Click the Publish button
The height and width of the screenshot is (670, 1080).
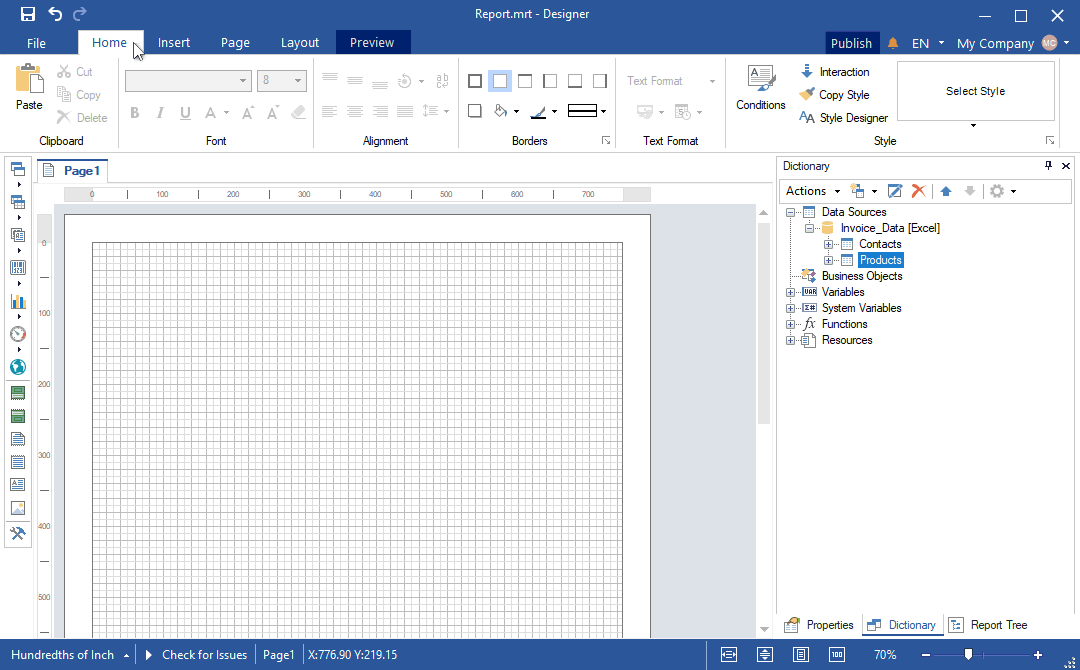click(x=851, y=43)
